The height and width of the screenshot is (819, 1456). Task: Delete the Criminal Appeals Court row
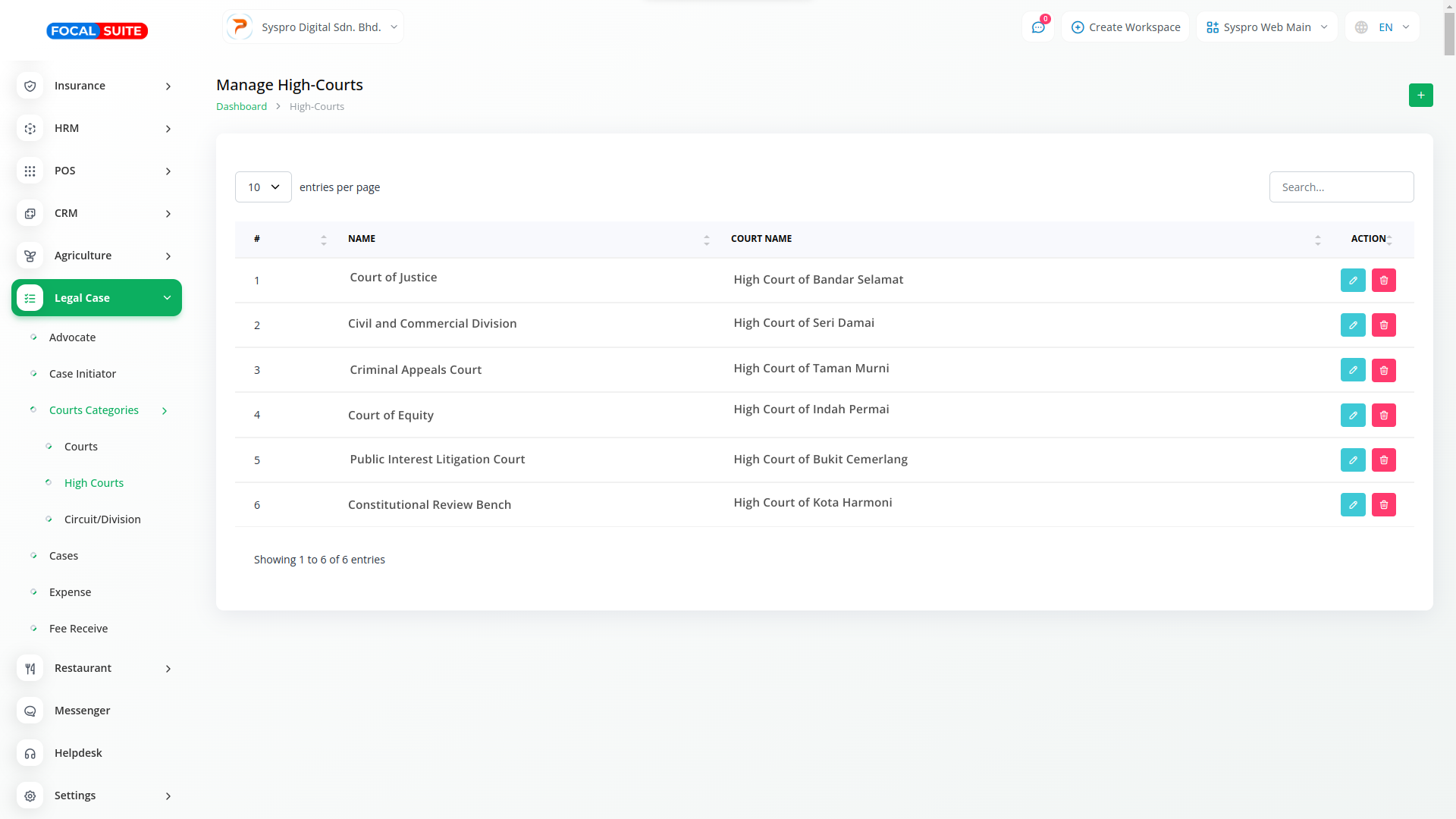click(x=1383, y=370)
